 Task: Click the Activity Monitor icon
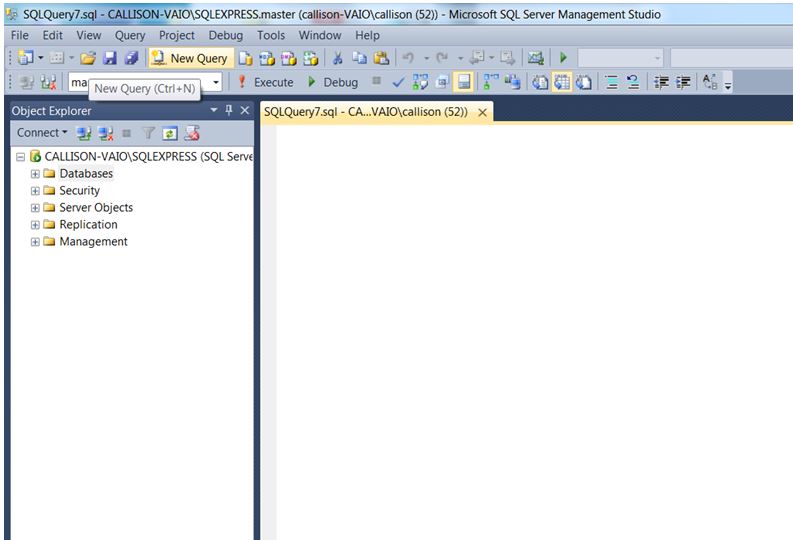[x=536, y=58]
